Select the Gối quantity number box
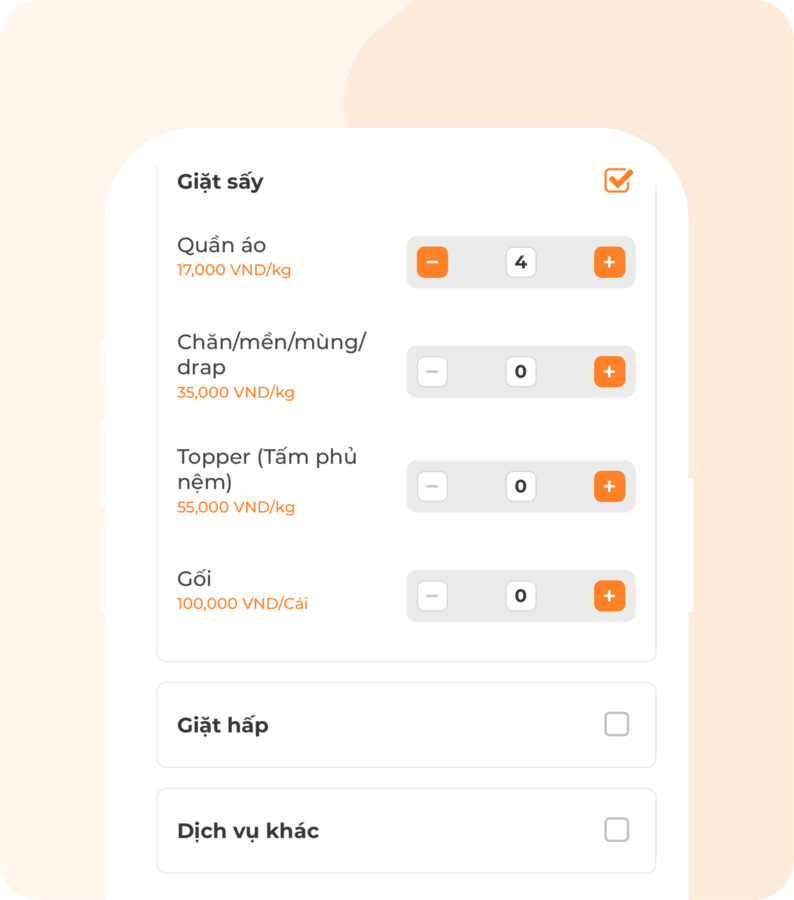Image resolution: width=794 pixels, height=900 pixels. [x=520, y=597]
